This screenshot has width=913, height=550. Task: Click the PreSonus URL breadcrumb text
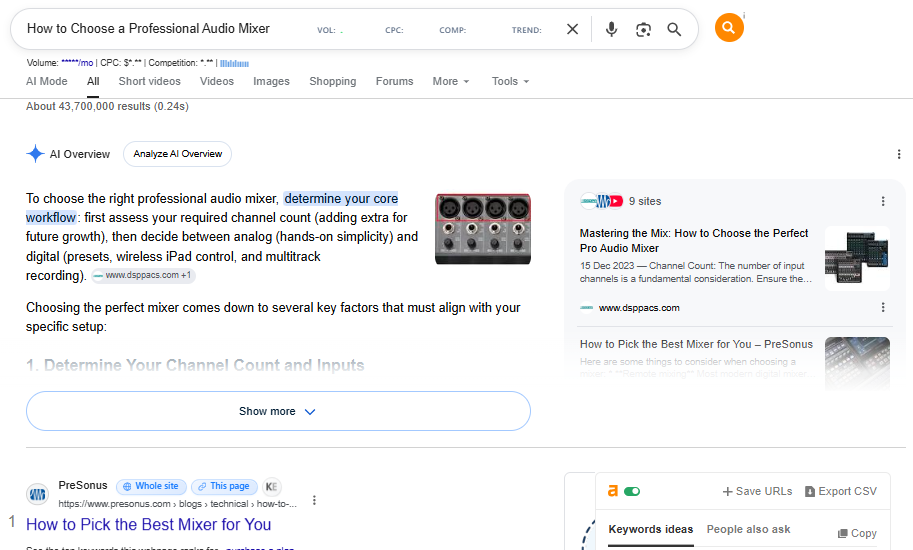(x=178, y=504)
